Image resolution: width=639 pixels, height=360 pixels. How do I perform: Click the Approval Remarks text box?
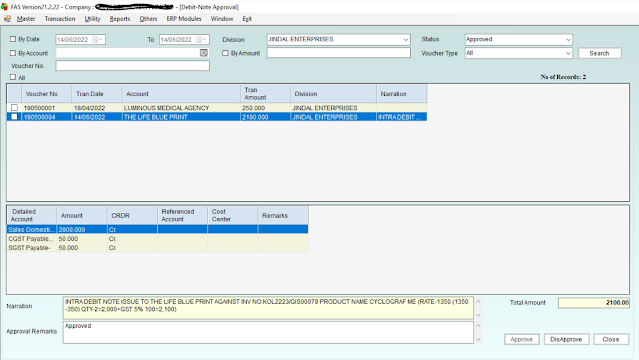(x=268, y=332)
